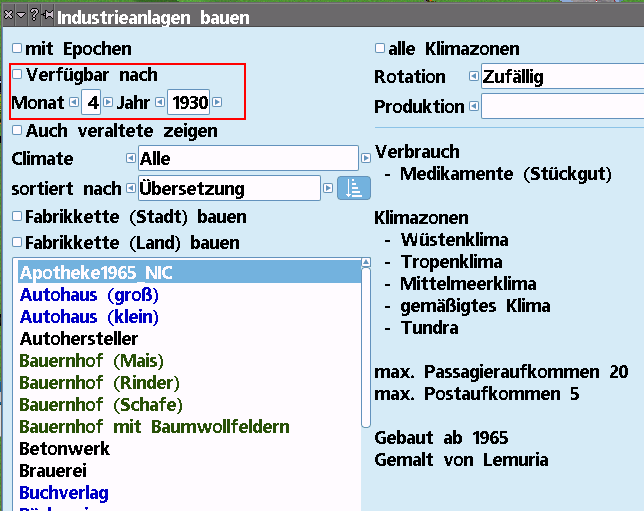The image size is (644, 511).
Task: Click the help question mark icon
Action: [x=34, y=16]
